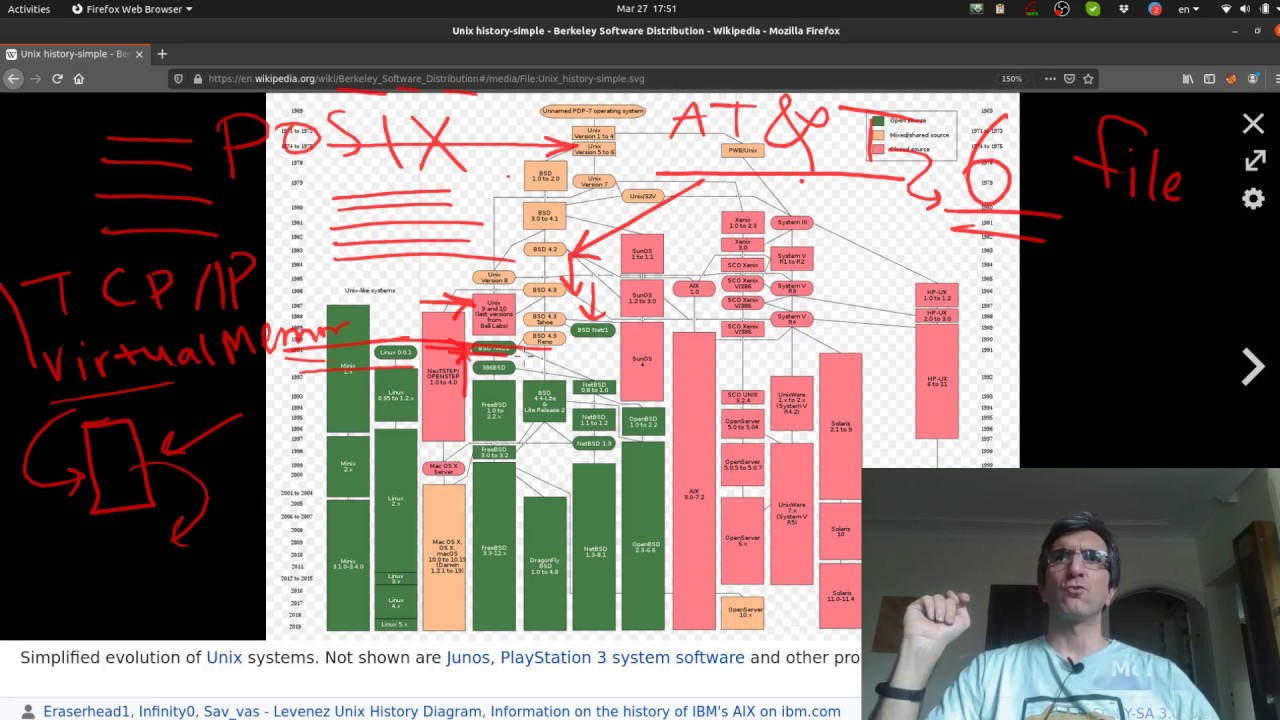The image size is (1280, 720).
Task: Open the PlayStation 3 system software link
Action: click(622, 657)
